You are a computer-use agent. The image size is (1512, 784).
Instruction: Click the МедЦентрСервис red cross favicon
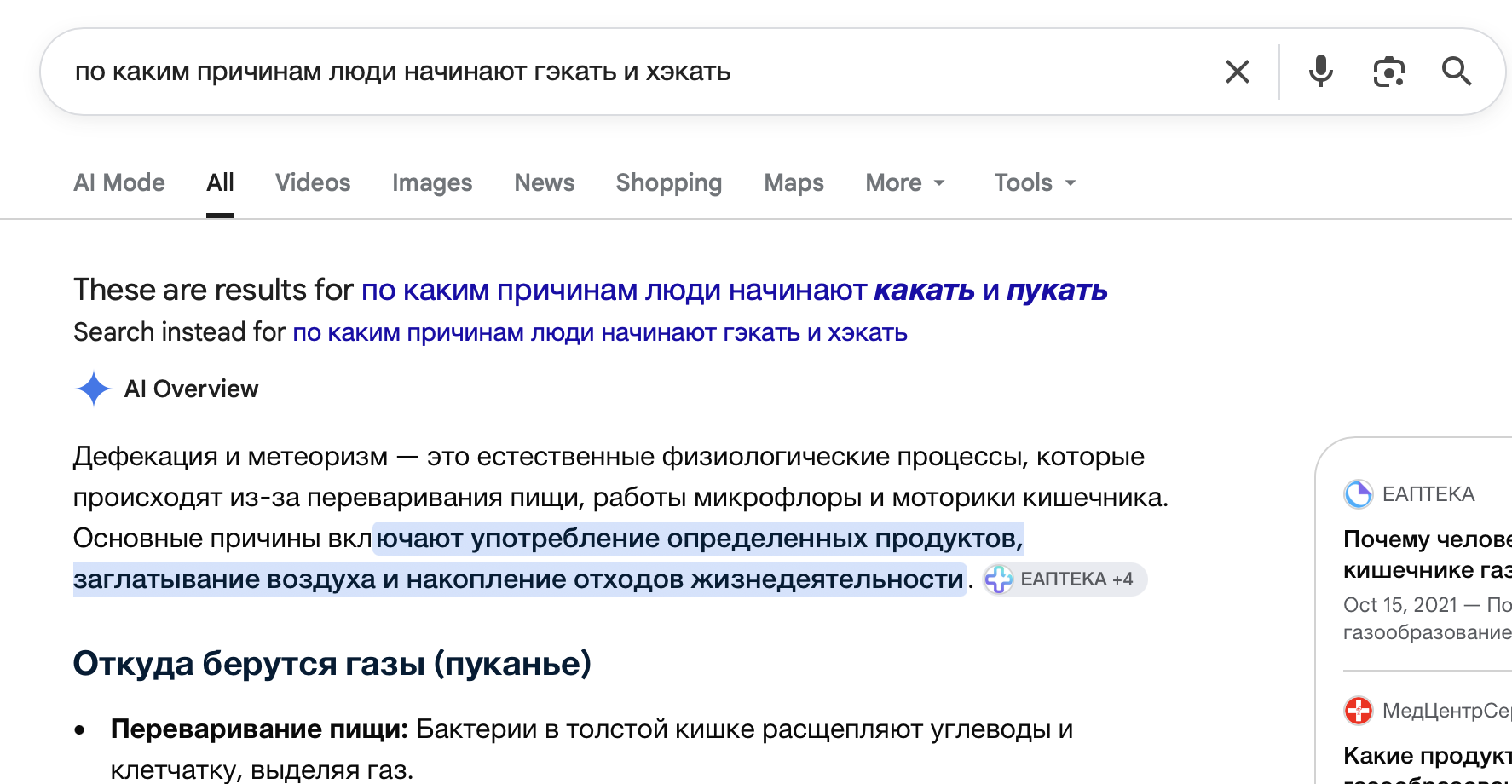[x=1358, y=710]
